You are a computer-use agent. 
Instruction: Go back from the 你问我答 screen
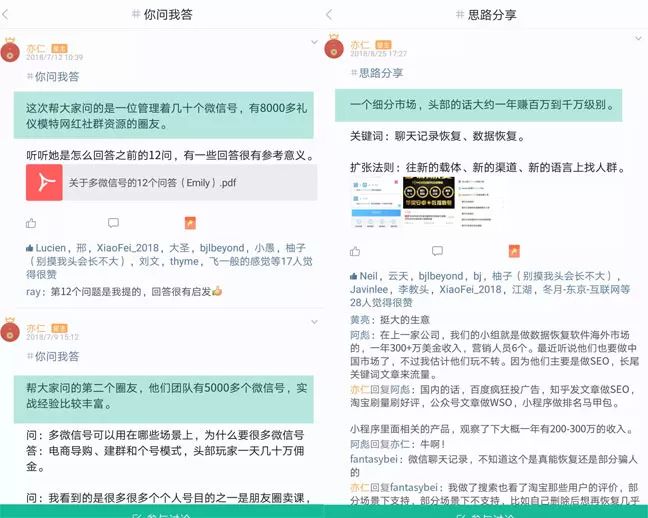coord(12,14)
